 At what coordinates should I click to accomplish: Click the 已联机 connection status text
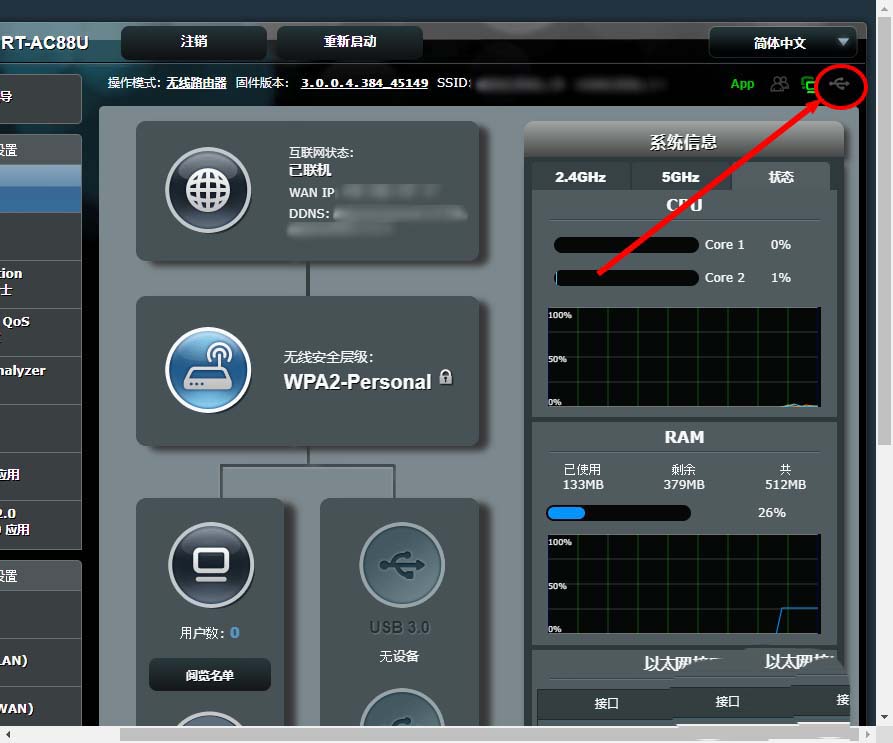310,170
